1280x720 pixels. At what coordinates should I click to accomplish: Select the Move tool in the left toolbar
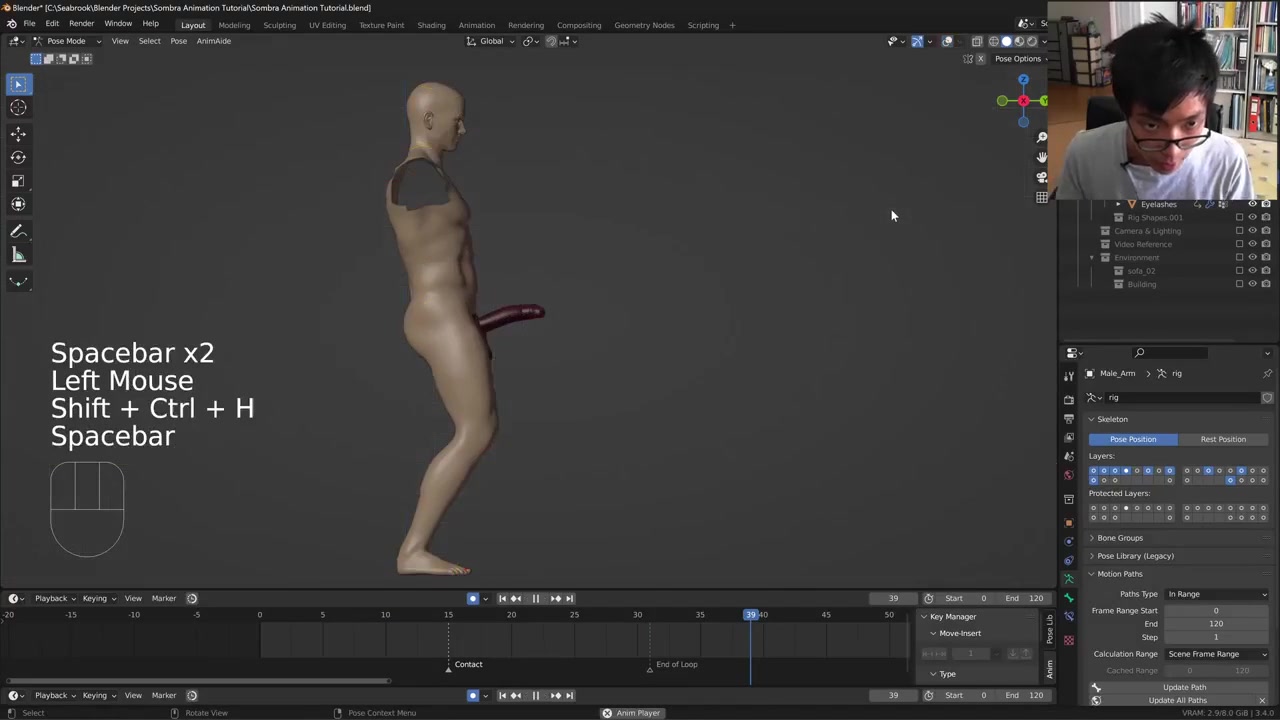pyautogui.click(x=18, y=134)
